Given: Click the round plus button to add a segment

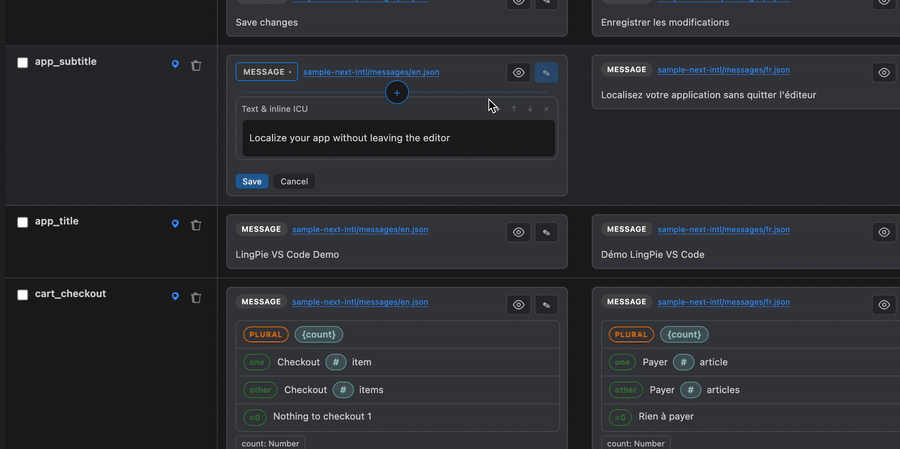Looking at the screenshot, I should (x=397, y=92).
